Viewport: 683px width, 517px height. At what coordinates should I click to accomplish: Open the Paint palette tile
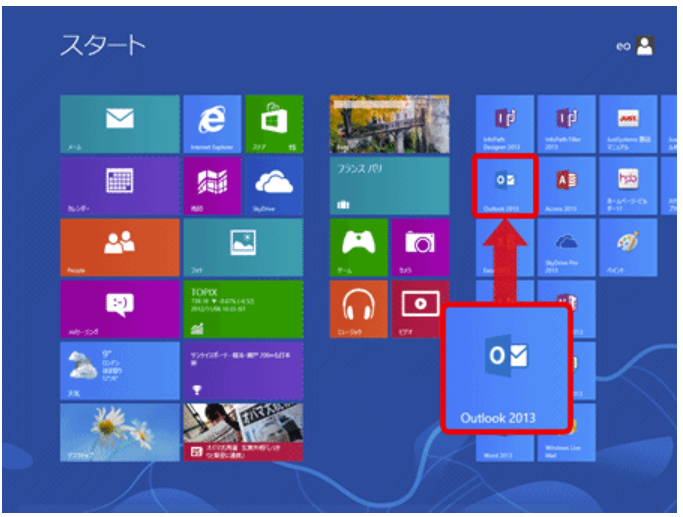pyautogui.click(x=628, y=247)
